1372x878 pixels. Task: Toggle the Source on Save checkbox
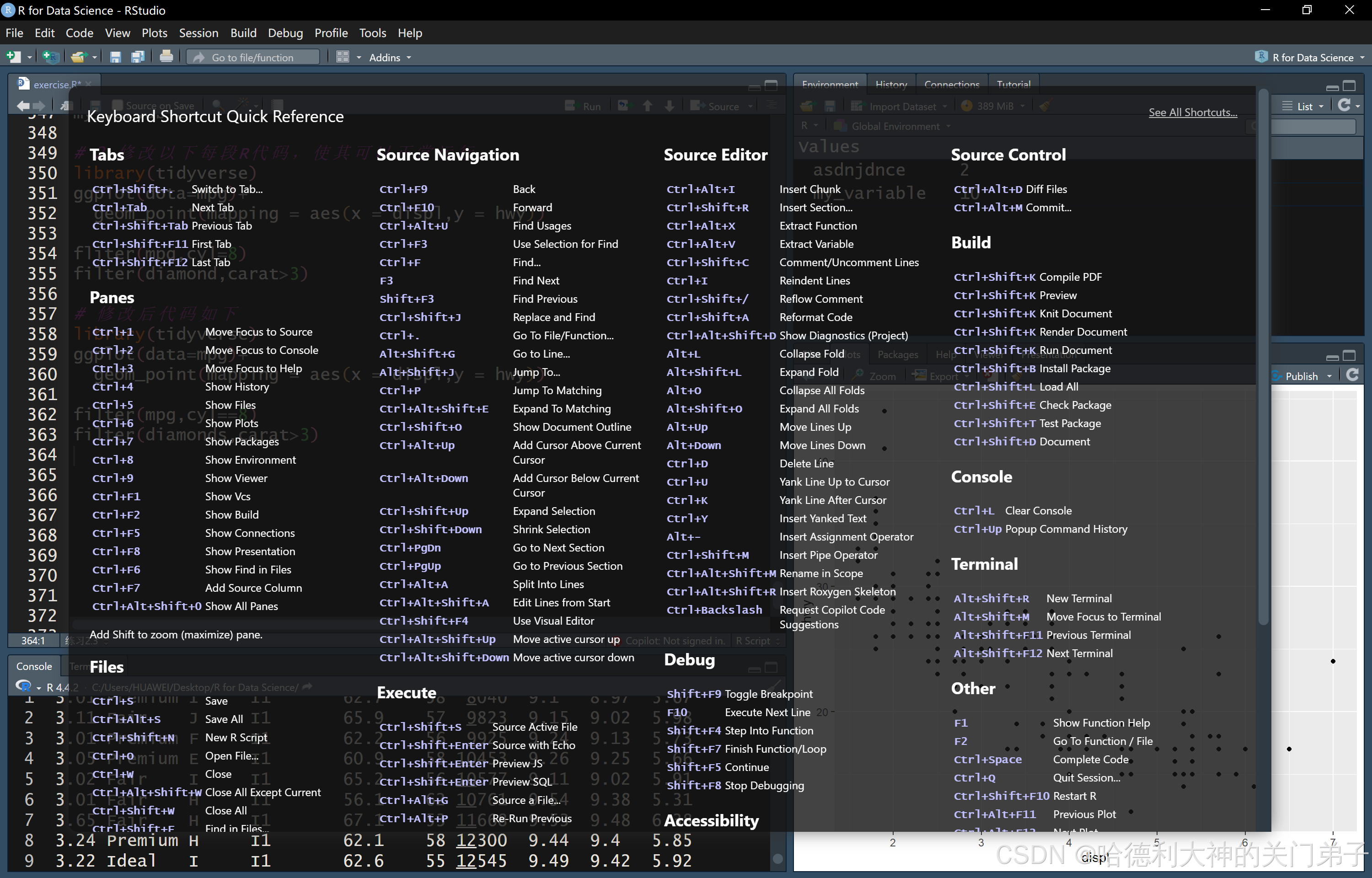click(x=118, y=106)
